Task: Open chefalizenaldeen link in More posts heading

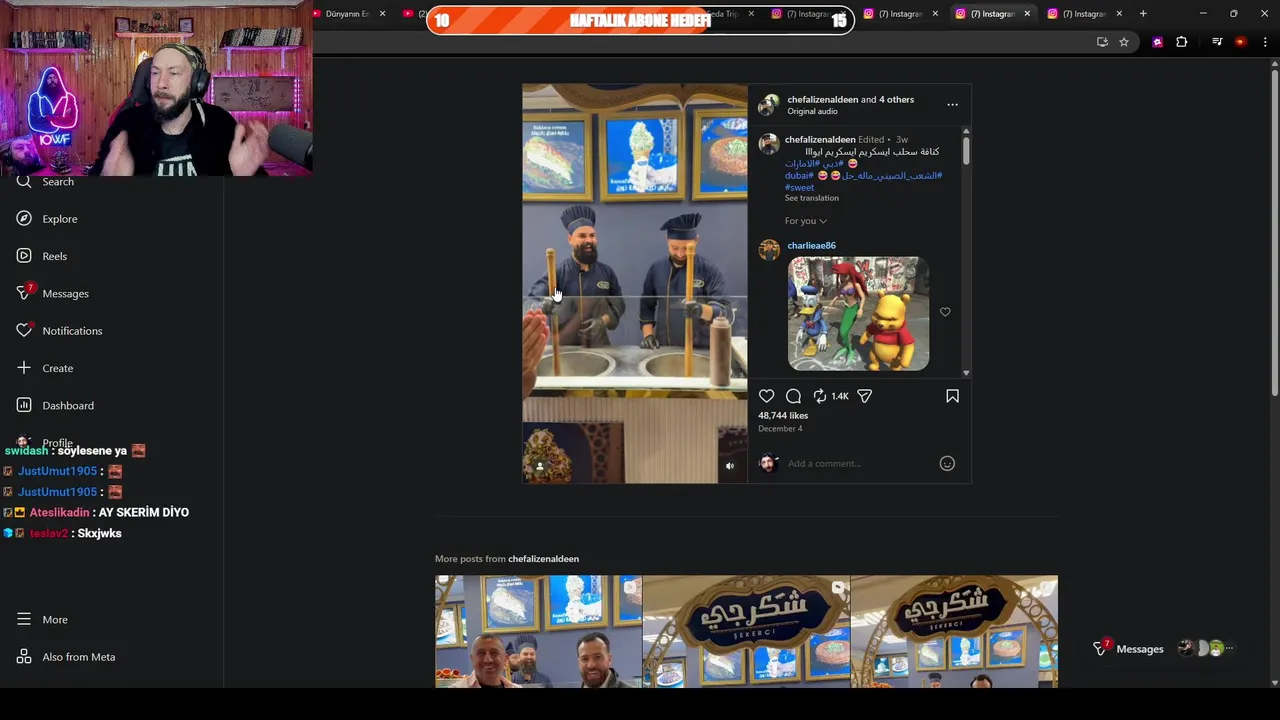Action: coord(543,558)
